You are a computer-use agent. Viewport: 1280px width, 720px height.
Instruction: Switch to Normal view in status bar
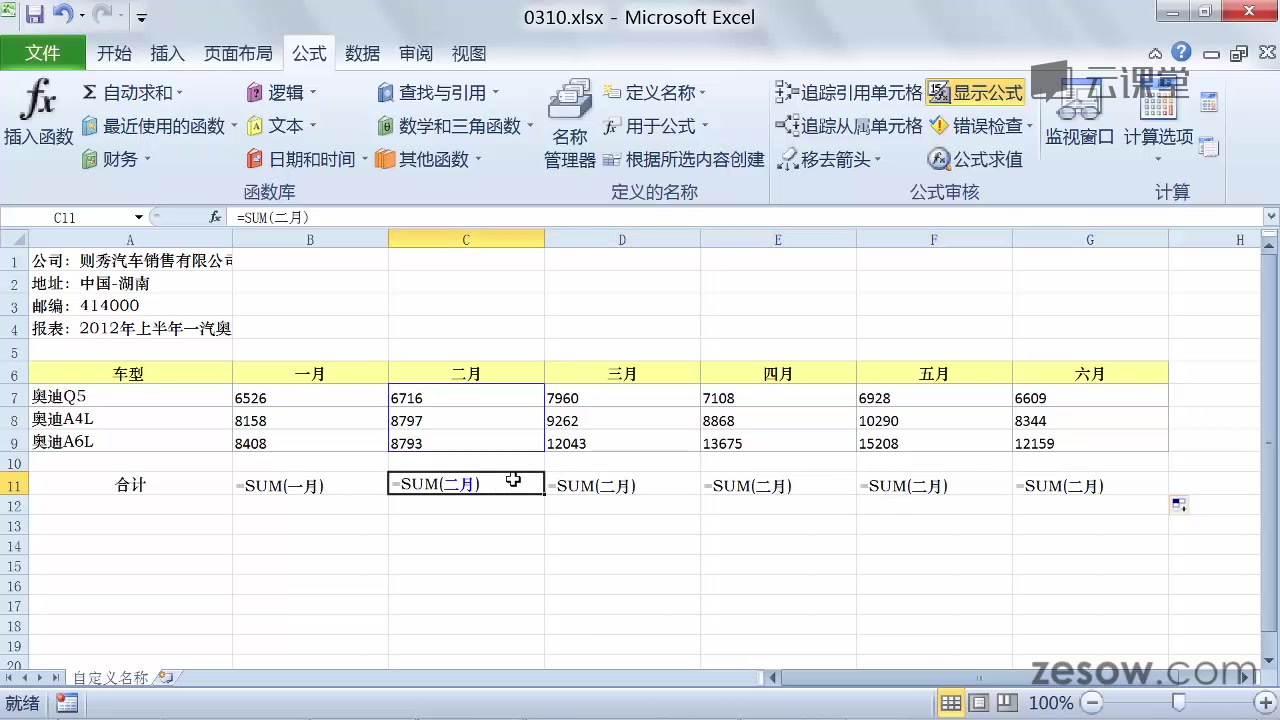[951, 703]
